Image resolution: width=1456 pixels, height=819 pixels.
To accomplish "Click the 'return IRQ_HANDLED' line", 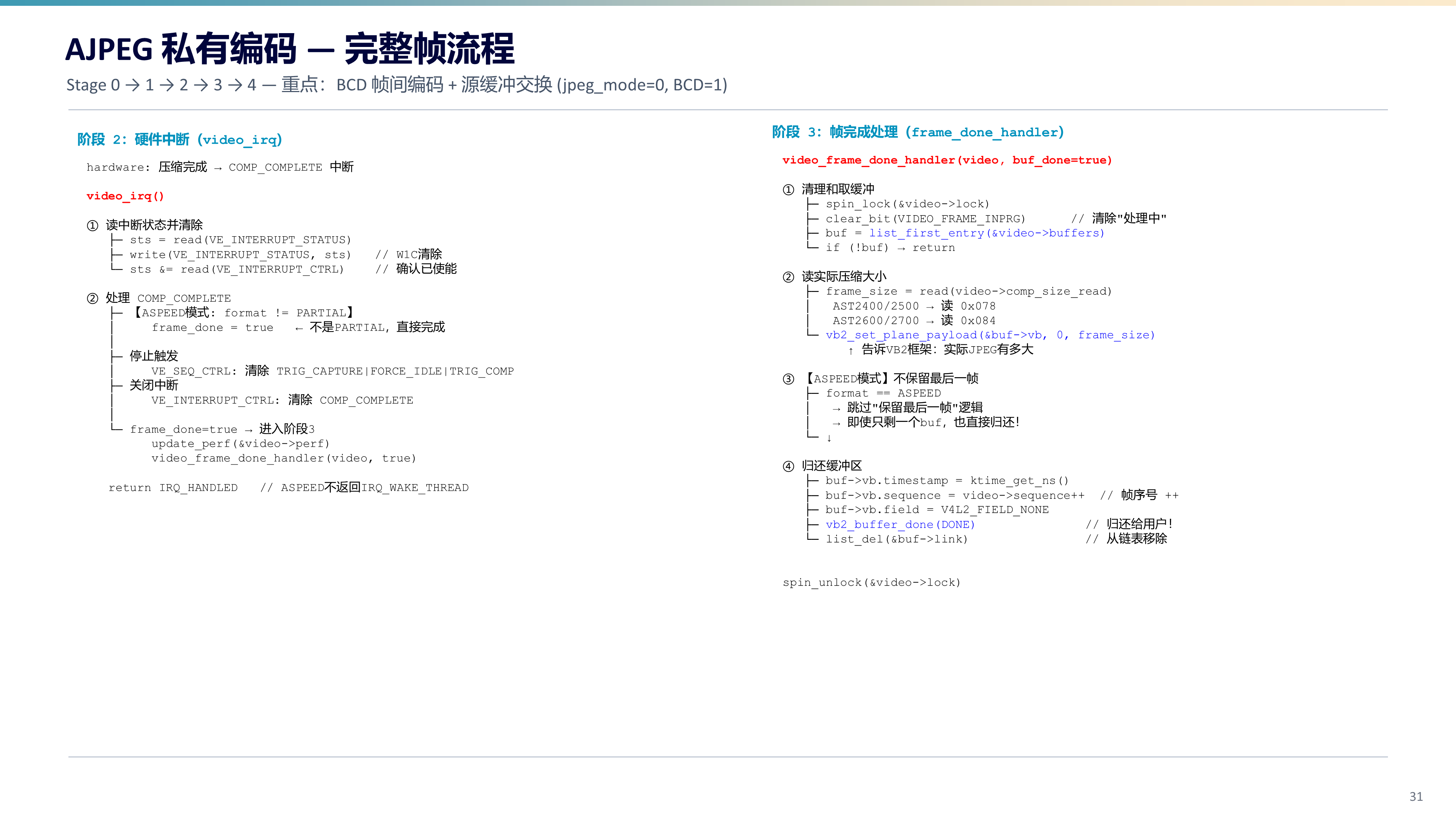I will 288,488.
